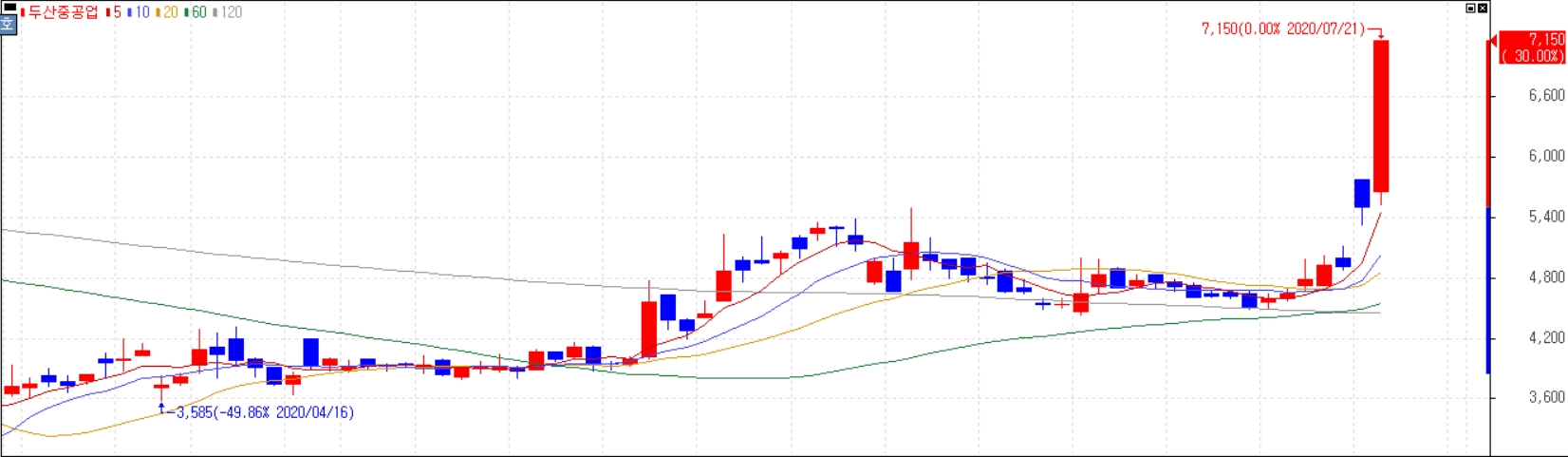Screen dimensions: 1568x457
Task: Click the tall red candle of 2020/07/21
Action: click(1381, 116)
